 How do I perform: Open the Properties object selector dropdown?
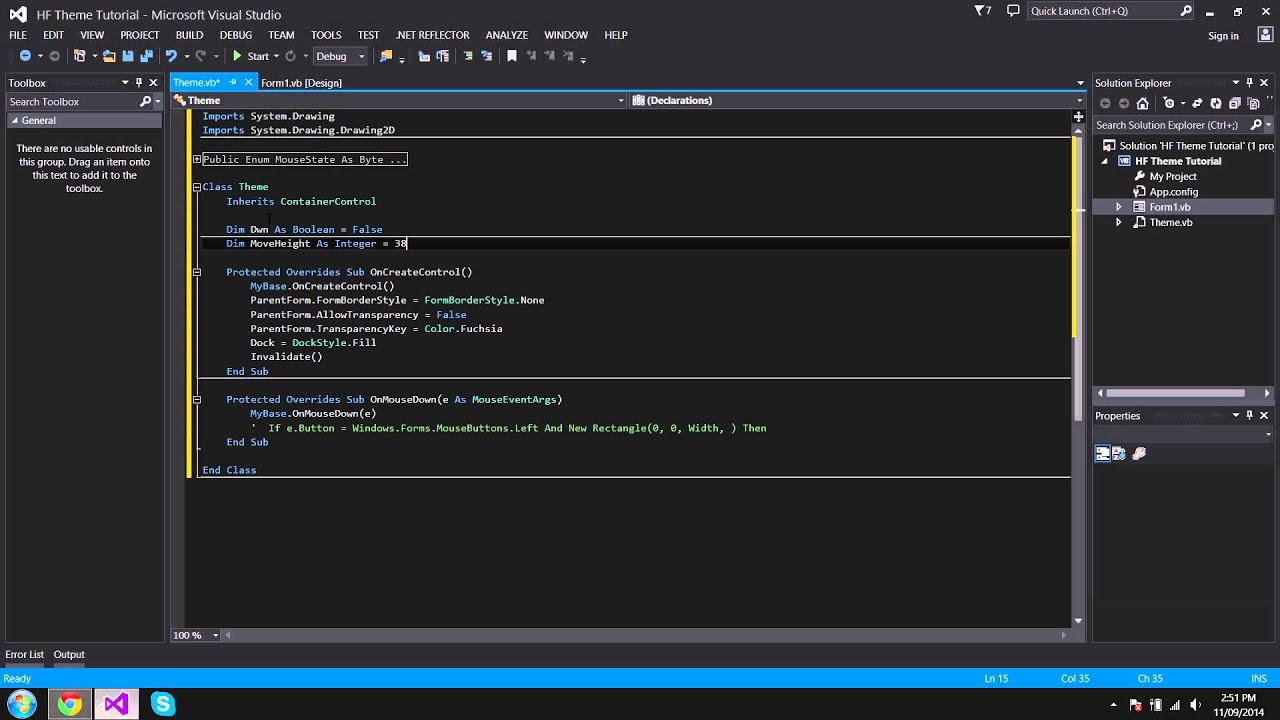pos(1268,434)
